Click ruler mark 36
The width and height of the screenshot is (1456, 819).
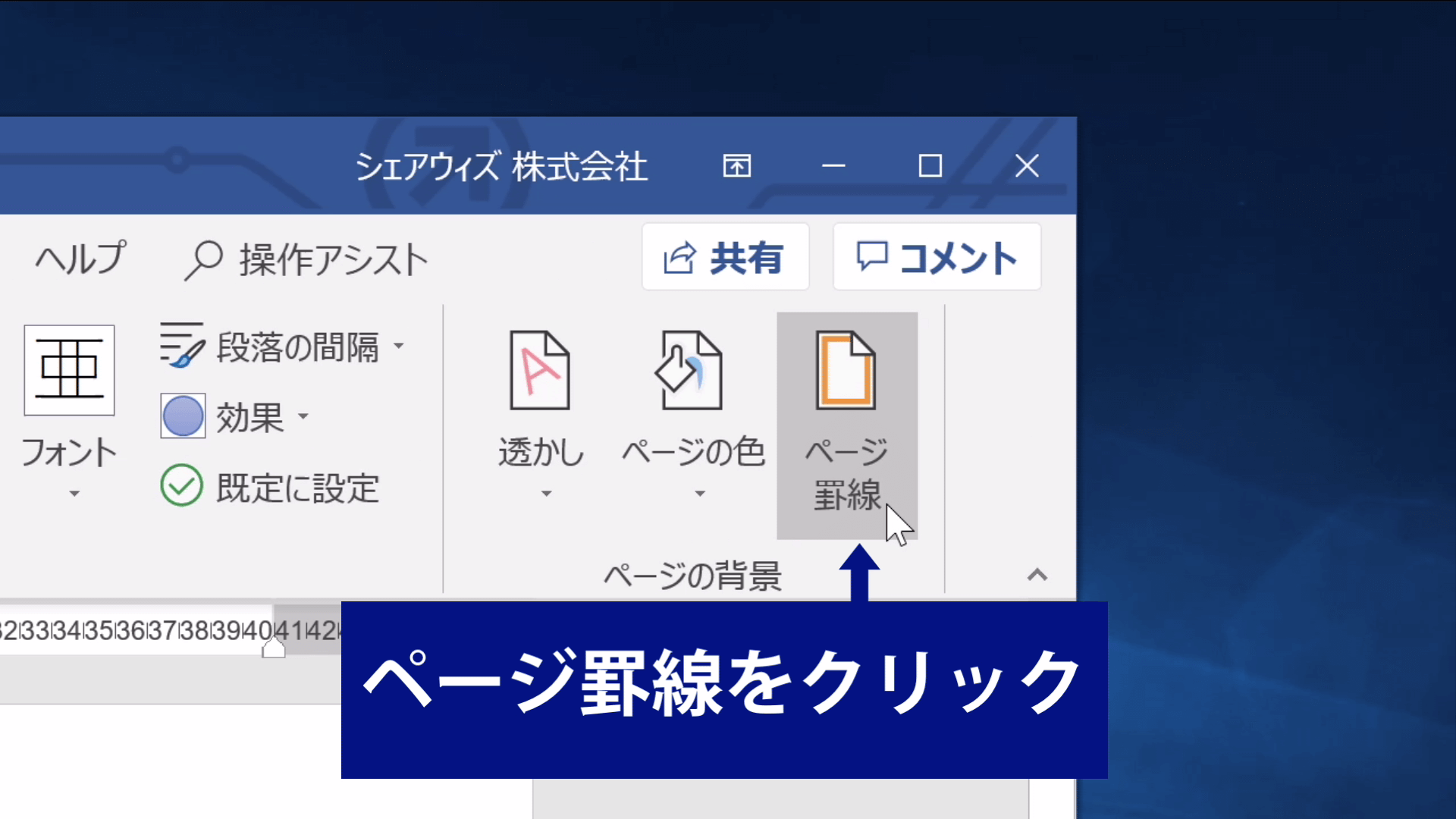click(x=130, y=630)
